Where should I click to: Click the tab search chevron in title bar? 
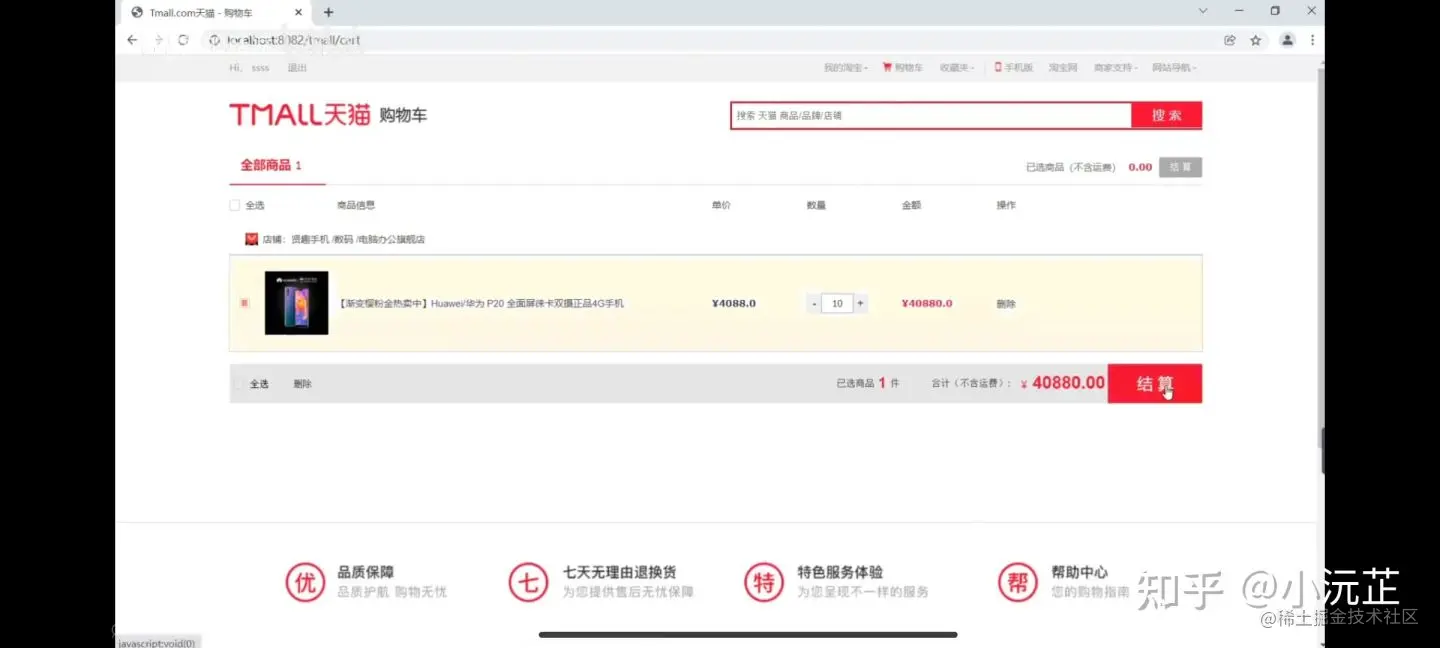pos(1203,11)
